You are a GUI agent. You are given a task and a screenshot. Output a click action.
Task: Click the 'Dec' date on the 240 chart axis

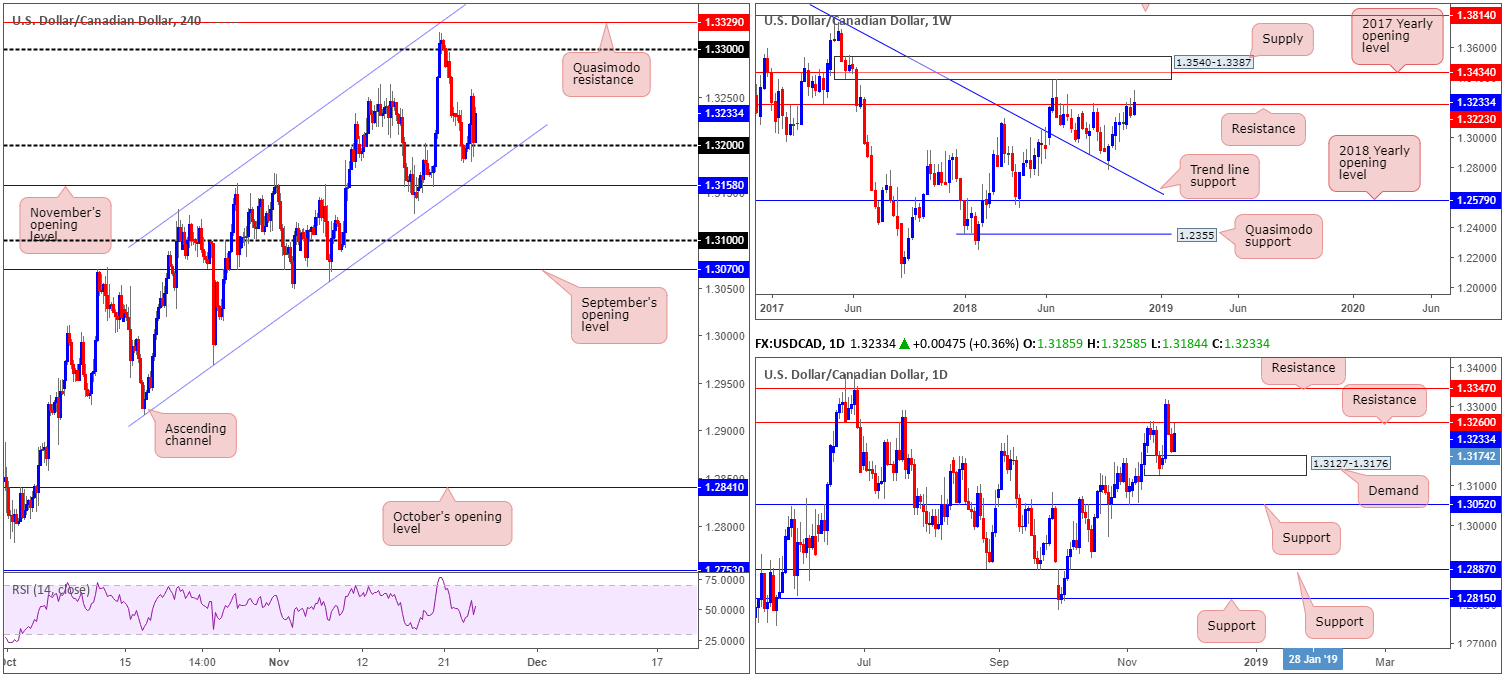click(537, 662)
